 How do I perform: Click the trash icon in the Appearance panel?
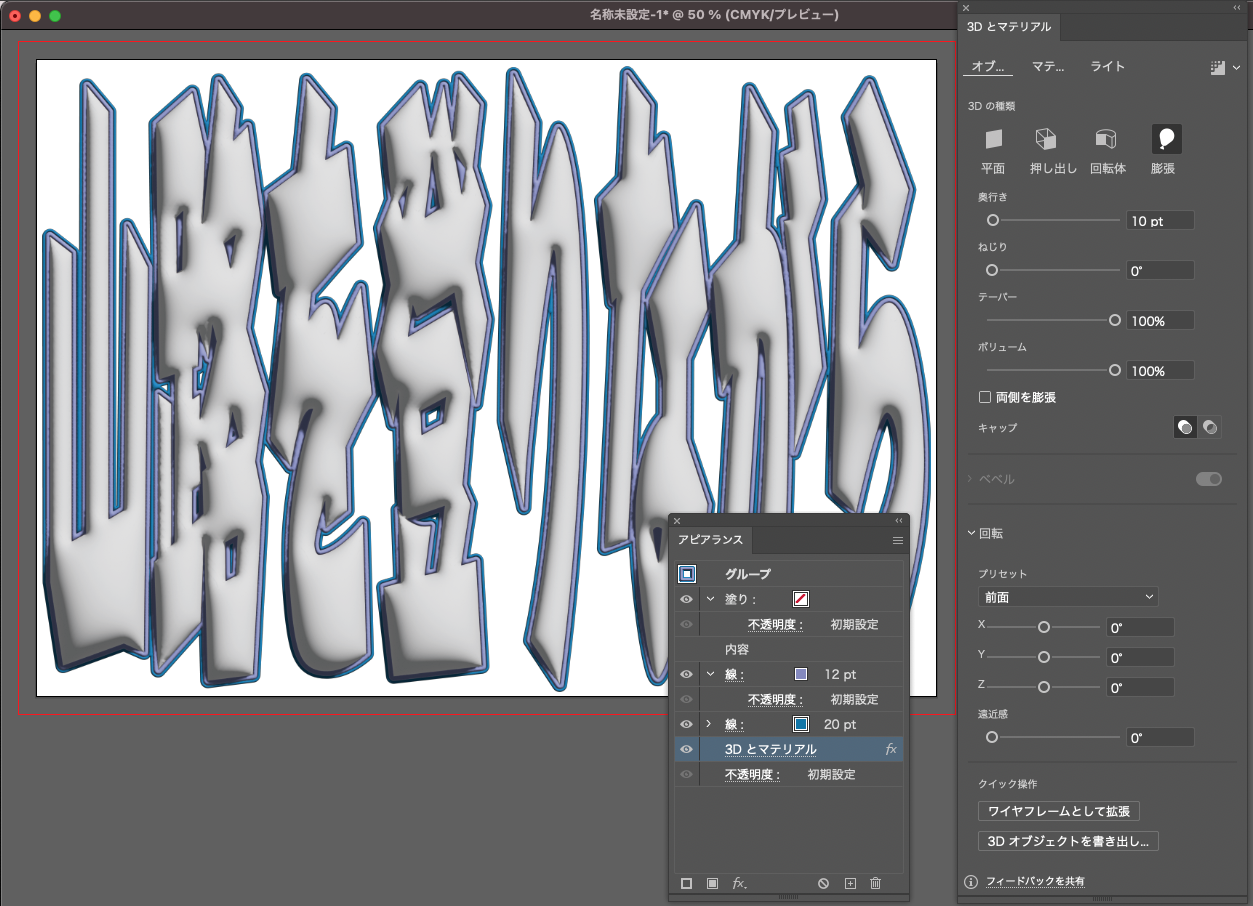tap(875, 883)
